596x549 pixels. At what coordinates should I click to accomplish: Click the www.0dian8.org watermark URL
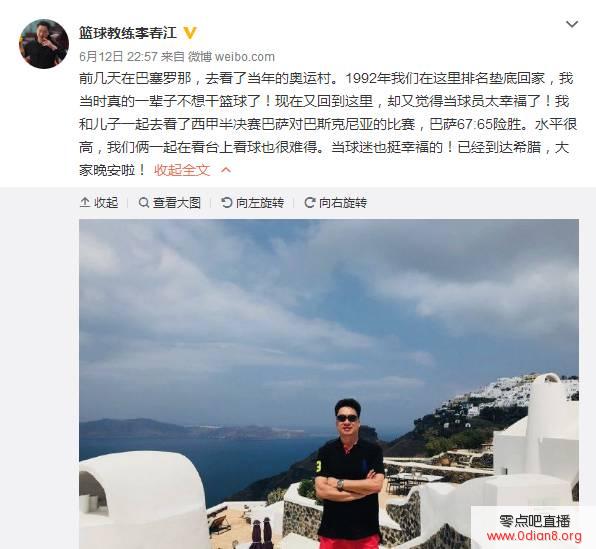click(534, 536)
